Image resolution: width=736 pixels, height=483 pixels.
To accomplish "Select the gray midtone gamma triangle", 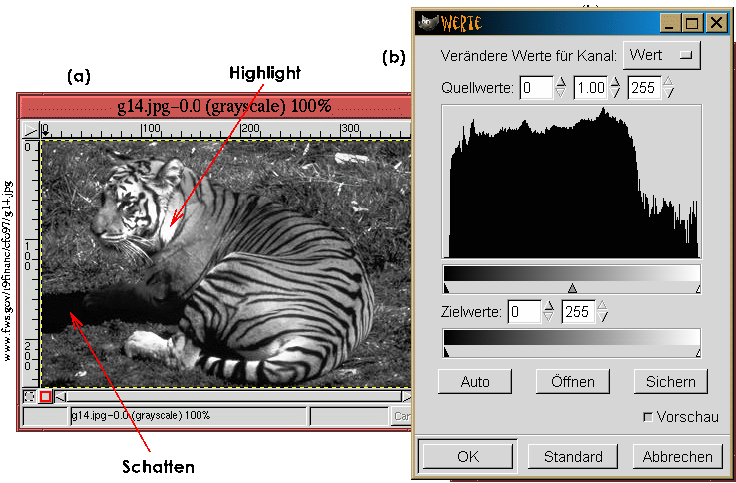I will coord(572,288).
